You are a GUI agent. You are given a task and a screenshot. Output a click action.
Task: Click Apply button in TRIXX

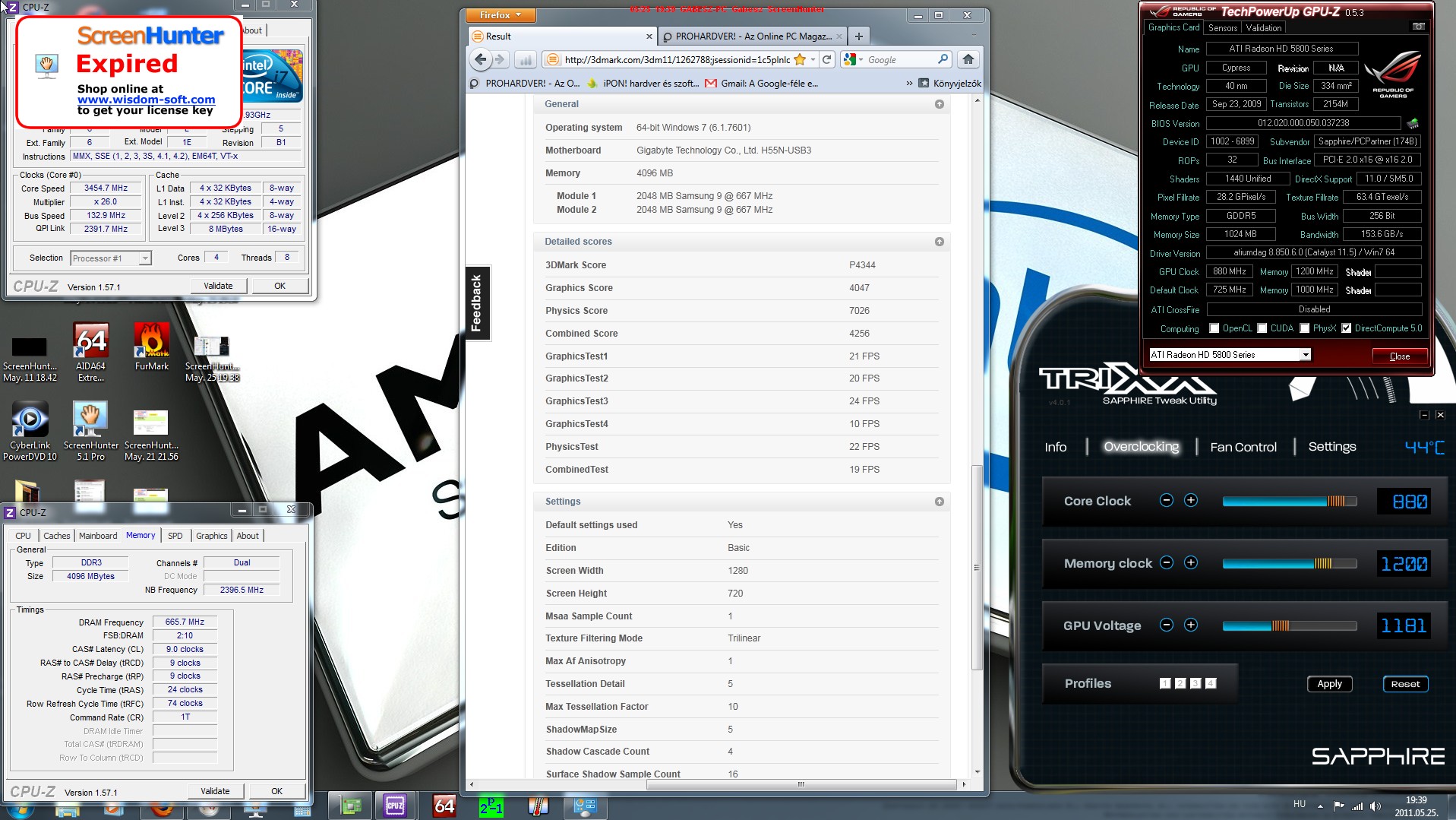click(1329, 683)
